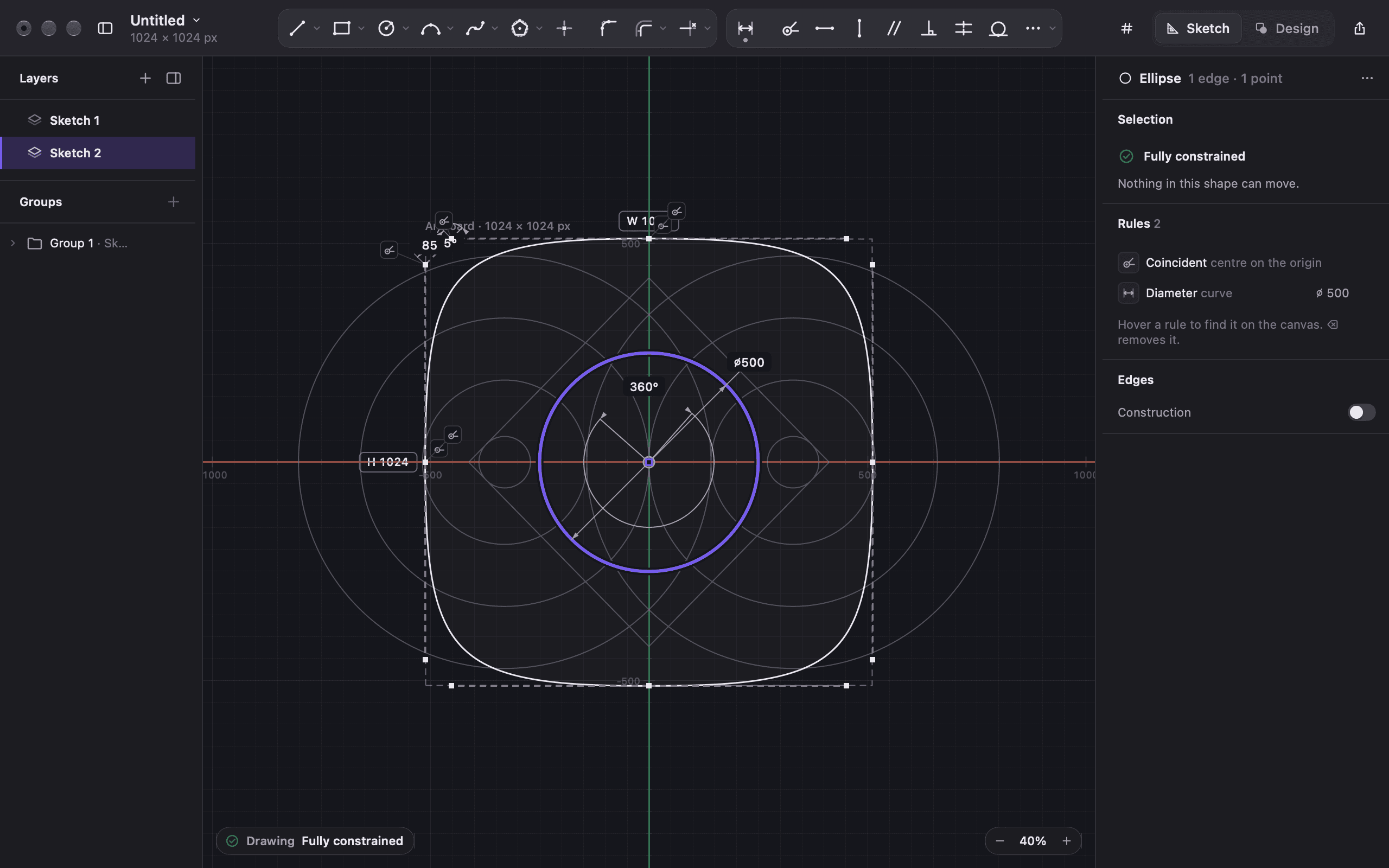
Task: Select the Offset tool
Action: pos(644,28)
